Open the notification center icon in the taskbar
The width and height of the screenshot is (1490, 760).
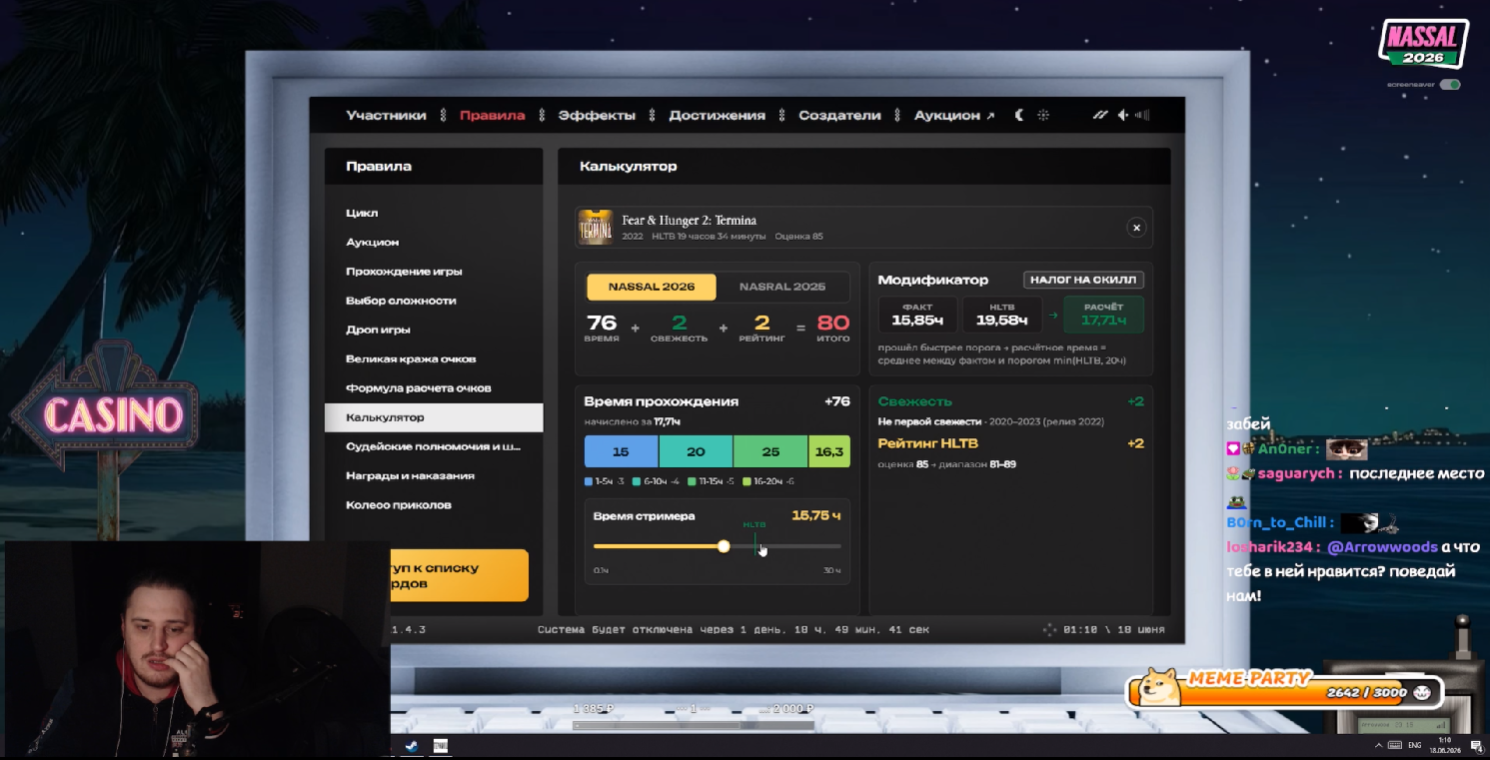(x=1475, y=746)
